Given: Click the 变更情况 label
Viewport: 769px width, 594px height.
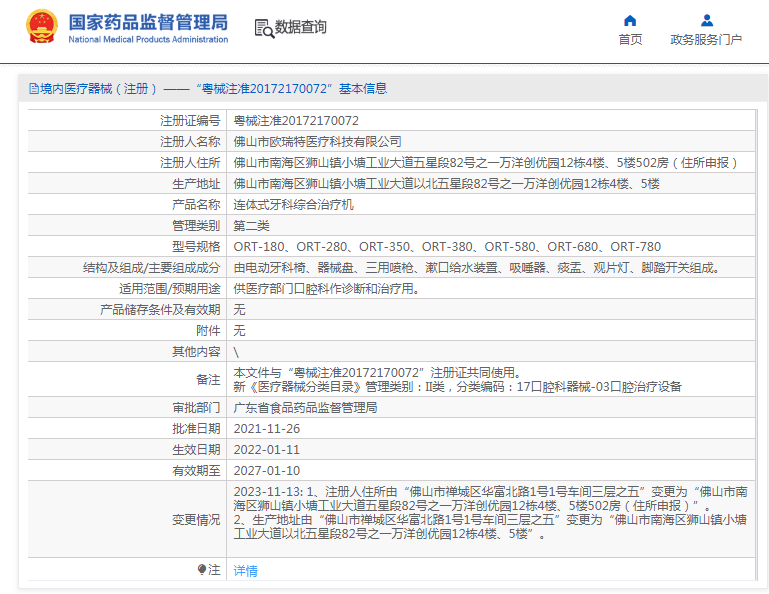Looking at the screenshot, I should [196, 520].
